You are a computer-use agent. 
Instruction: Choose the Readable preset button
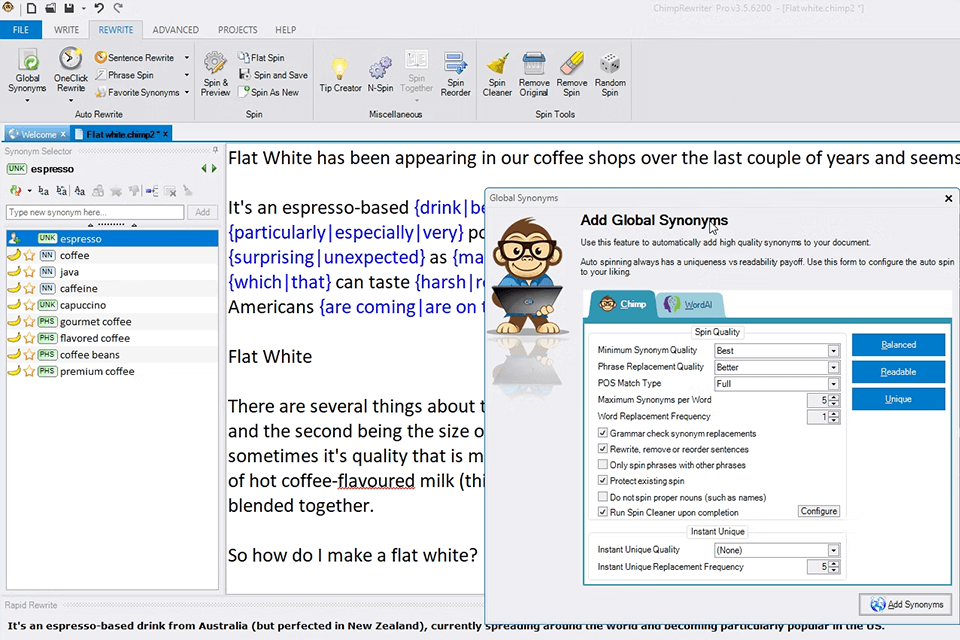pos(898,372)
